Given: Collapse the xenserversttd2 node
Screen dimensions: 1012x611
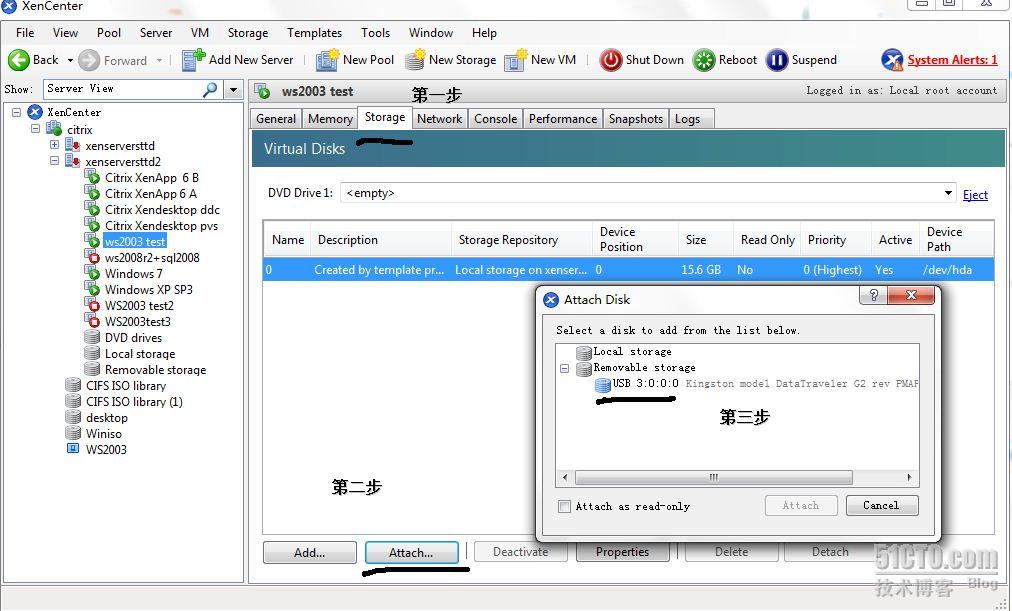Looking at the screenshot, I should [54, 161].
